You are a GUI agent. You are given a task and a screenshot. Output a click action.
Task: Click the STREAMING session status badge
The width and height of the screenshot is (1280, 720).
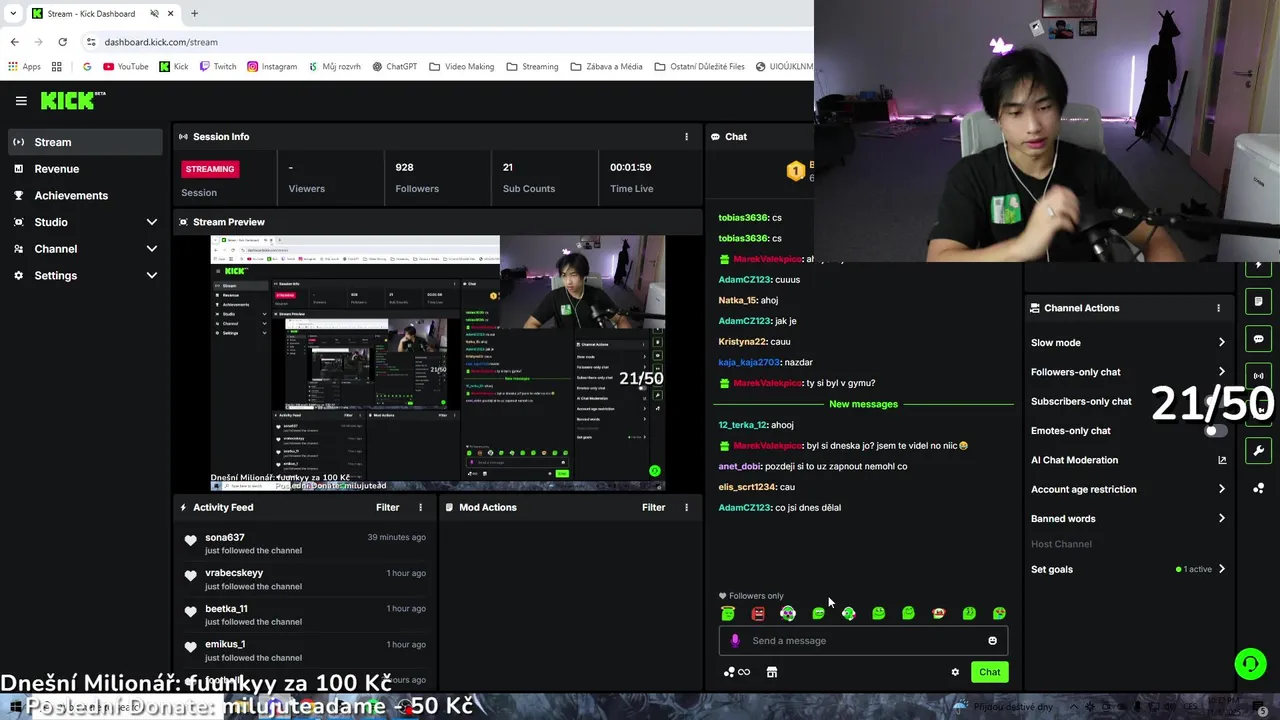point(210,169)
